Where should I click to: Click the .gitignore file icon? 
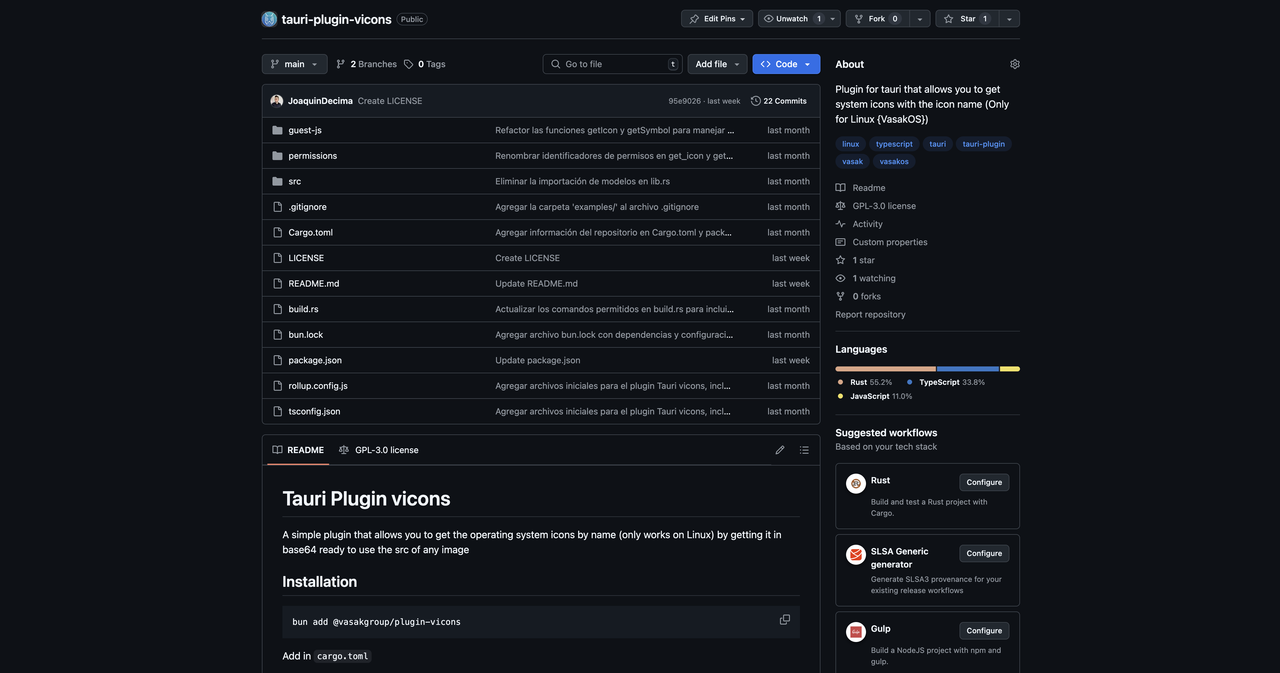pyautogui.click(x=278, y=207)
